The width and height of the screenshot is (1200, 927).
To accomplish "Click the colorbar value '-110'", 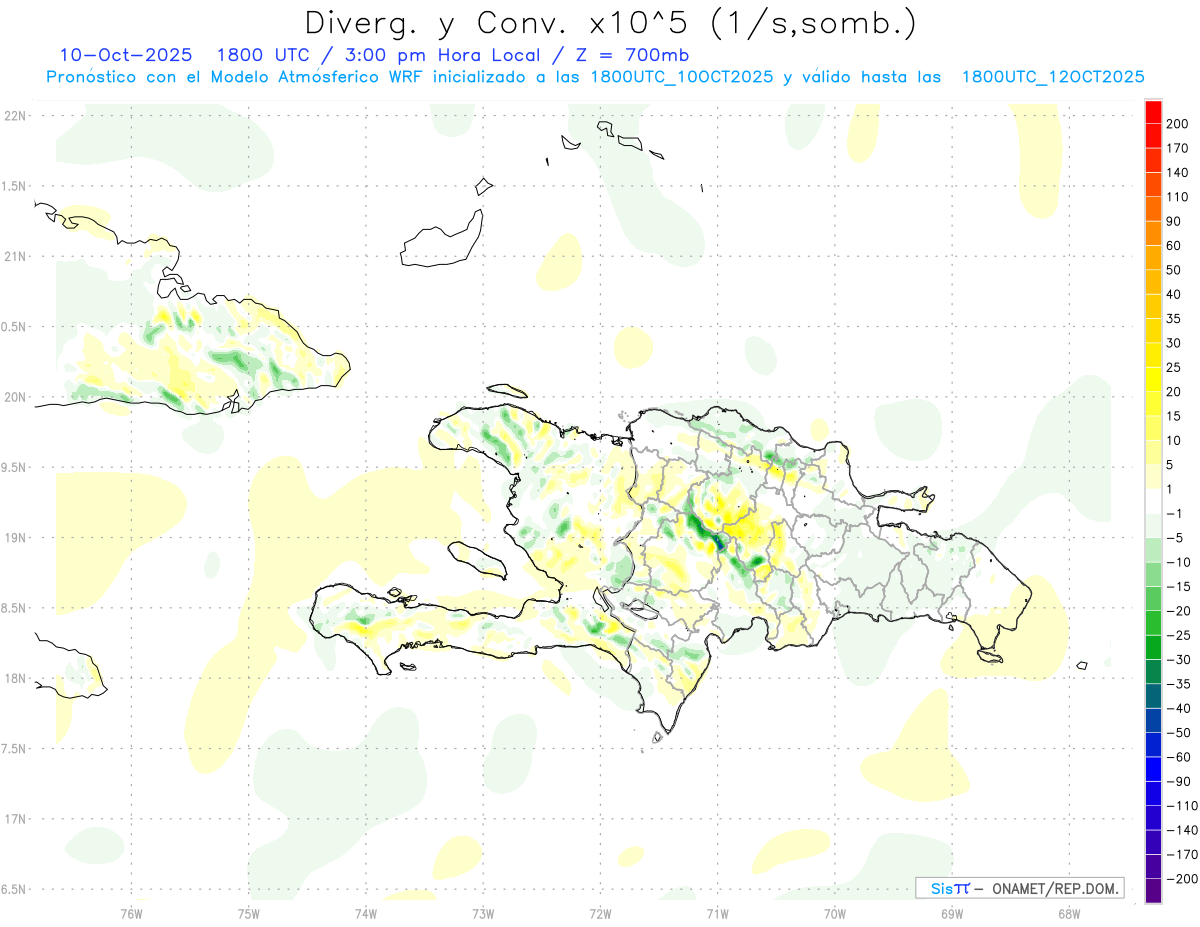I will tap(1183, 805).
